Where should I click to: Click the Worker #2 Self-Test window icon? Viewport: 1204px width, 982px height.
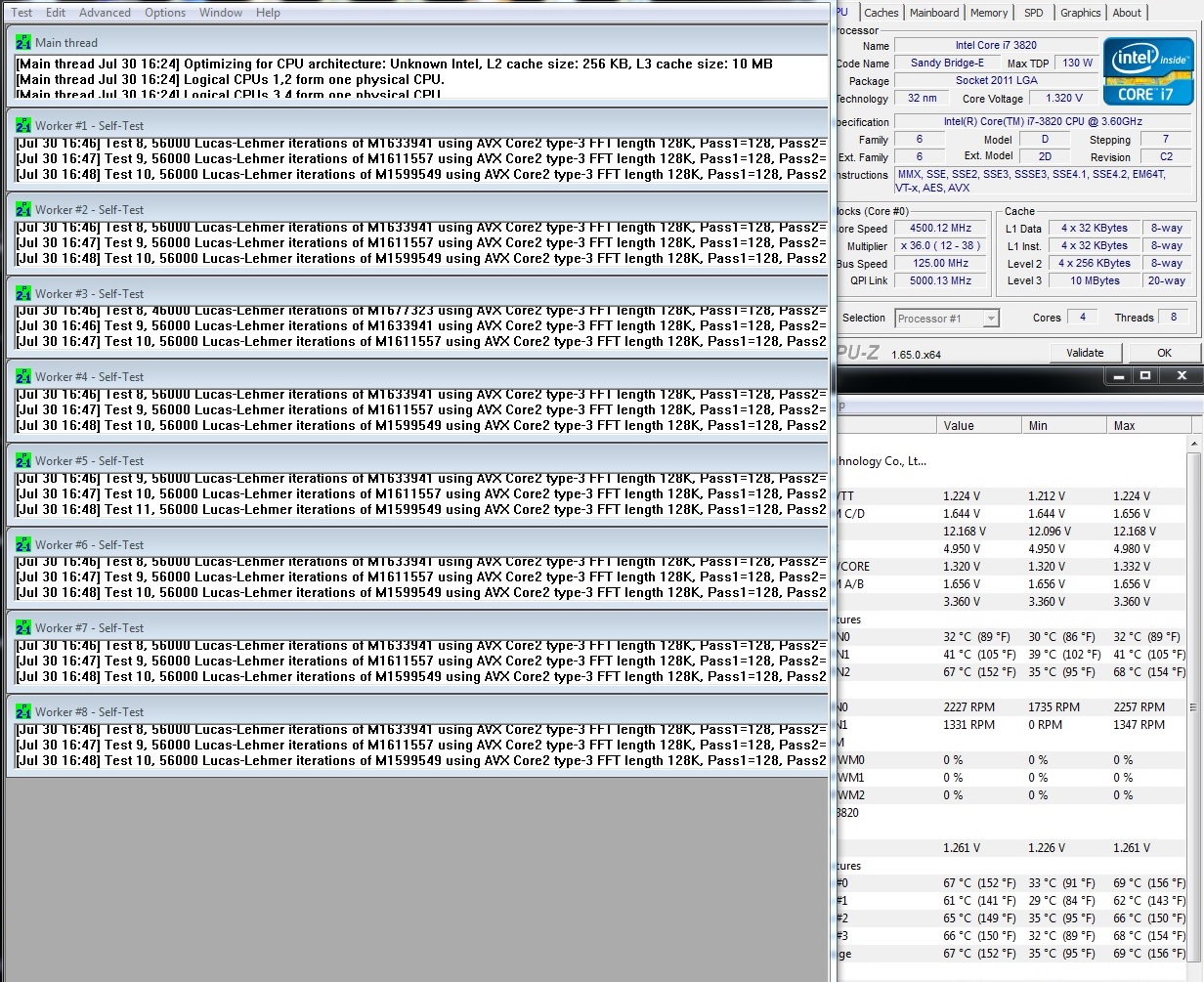point(22,209)
